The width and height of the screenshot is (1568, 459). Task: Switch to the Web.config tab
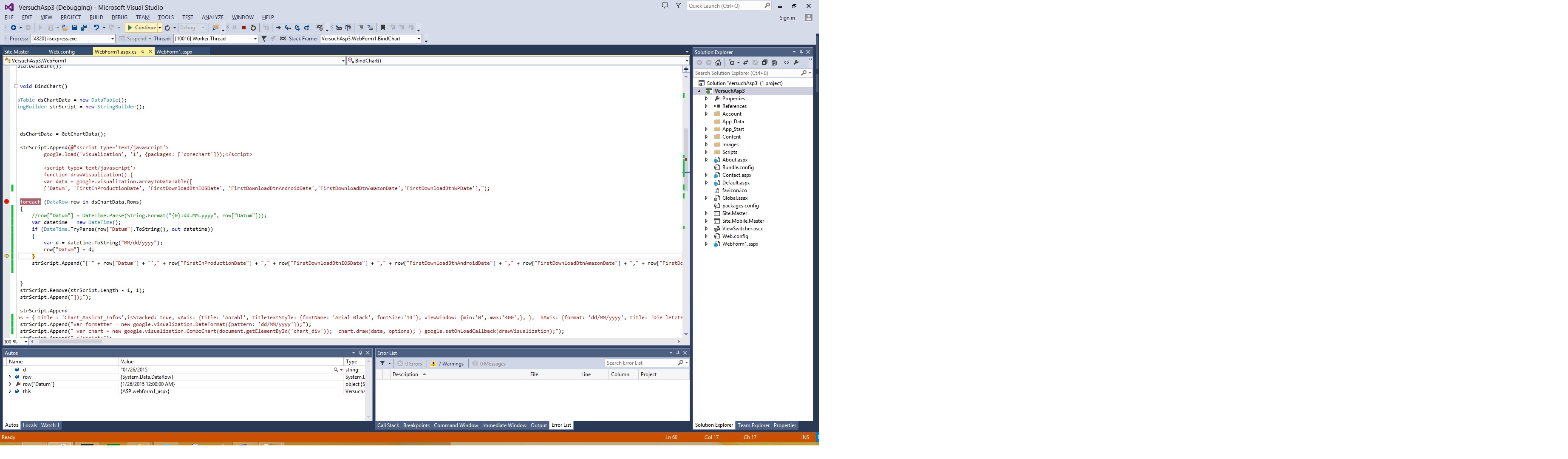[62, 52]
